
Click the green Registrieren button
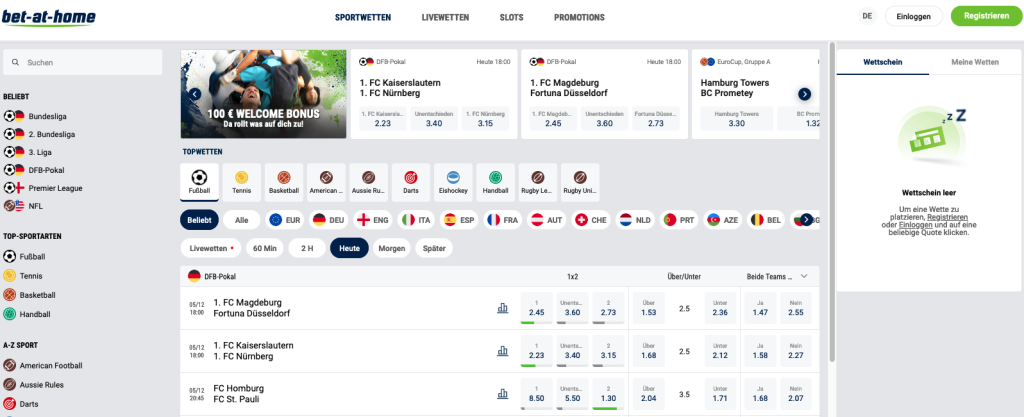point(987,16)
